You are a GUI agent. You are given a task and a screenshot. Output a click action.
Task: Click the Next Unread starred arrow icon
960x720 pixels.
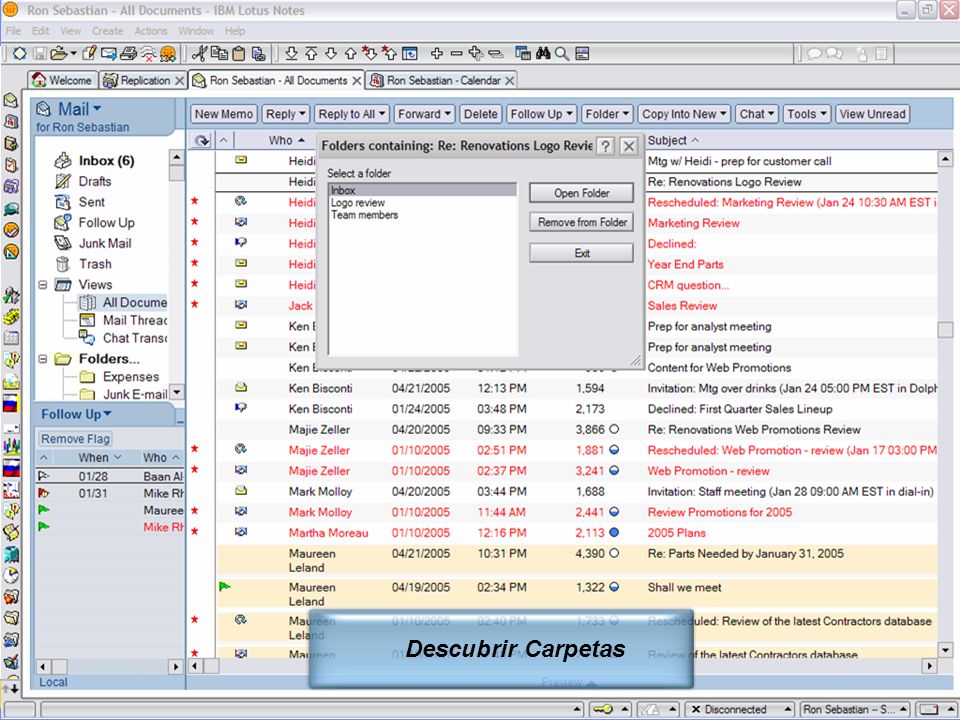pos(369,54)
